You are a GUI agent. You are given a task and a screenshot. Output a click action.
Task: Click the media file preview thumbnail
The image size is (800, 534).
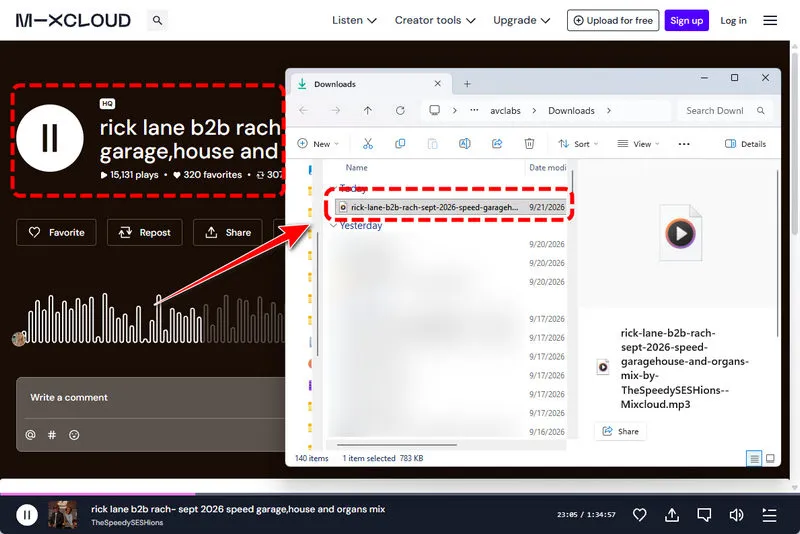click(680, 233)
